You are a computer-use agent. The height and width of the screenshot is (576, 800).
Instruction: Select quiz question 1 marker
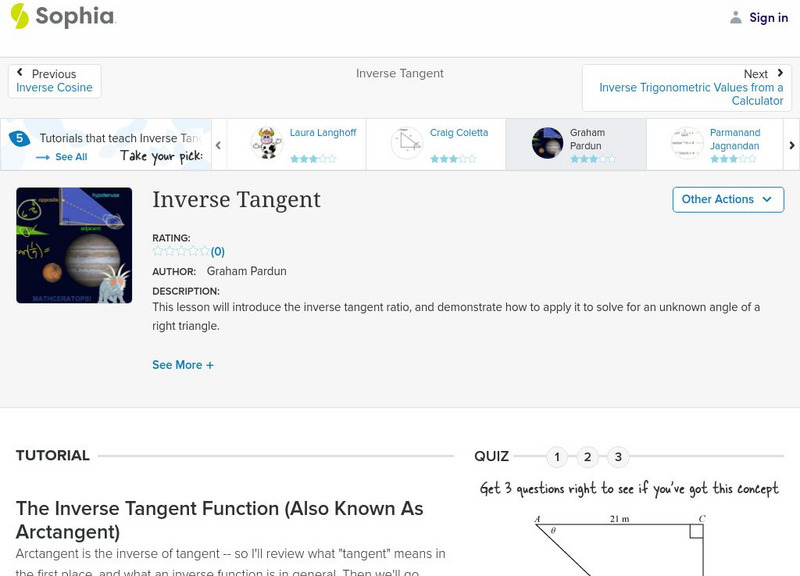(557, 456)
